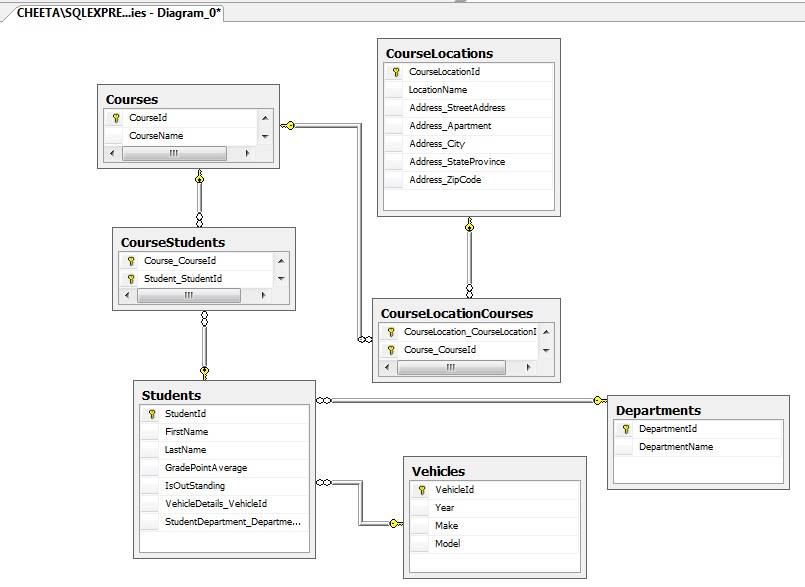The width and height of the screenshot is (805, 587).
Task: Select the IsOutStanding column
Action: pos(224,486)
